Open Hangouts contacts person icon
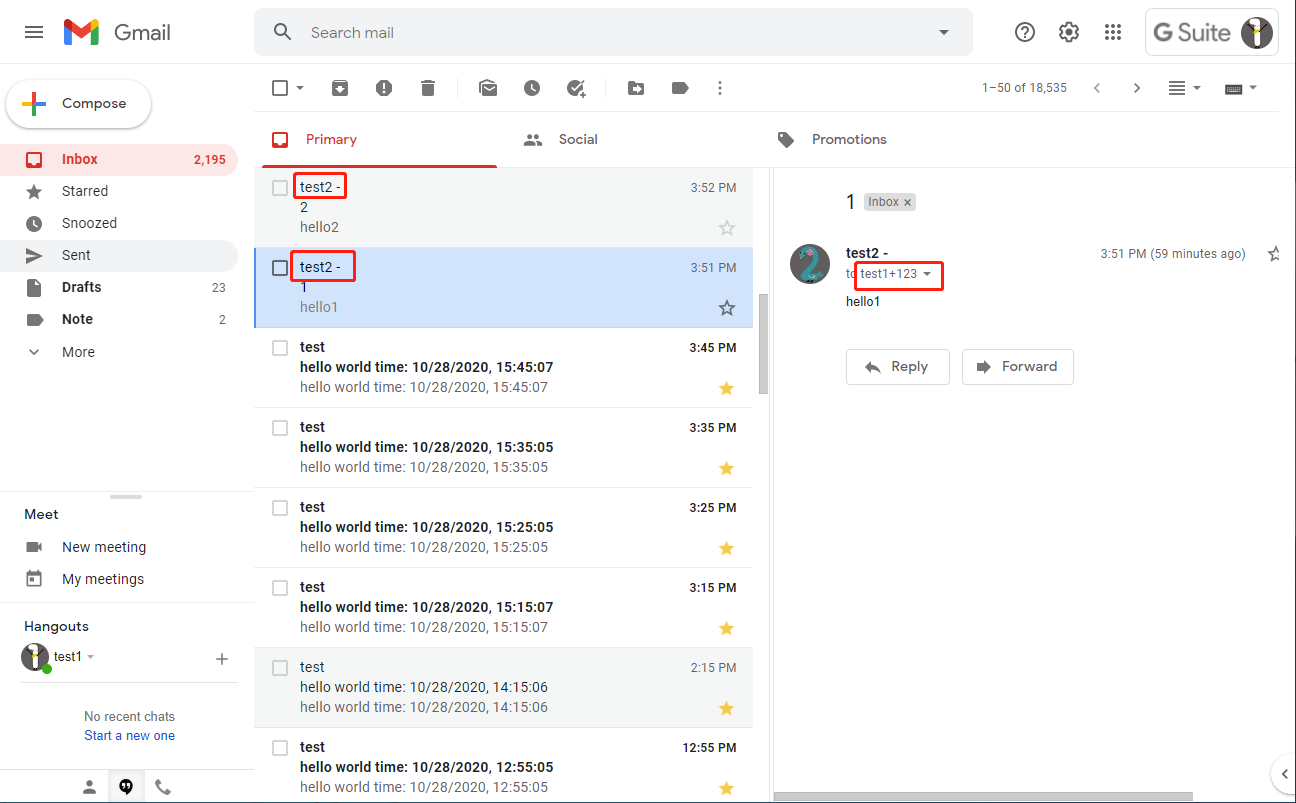 pos(90,787)
